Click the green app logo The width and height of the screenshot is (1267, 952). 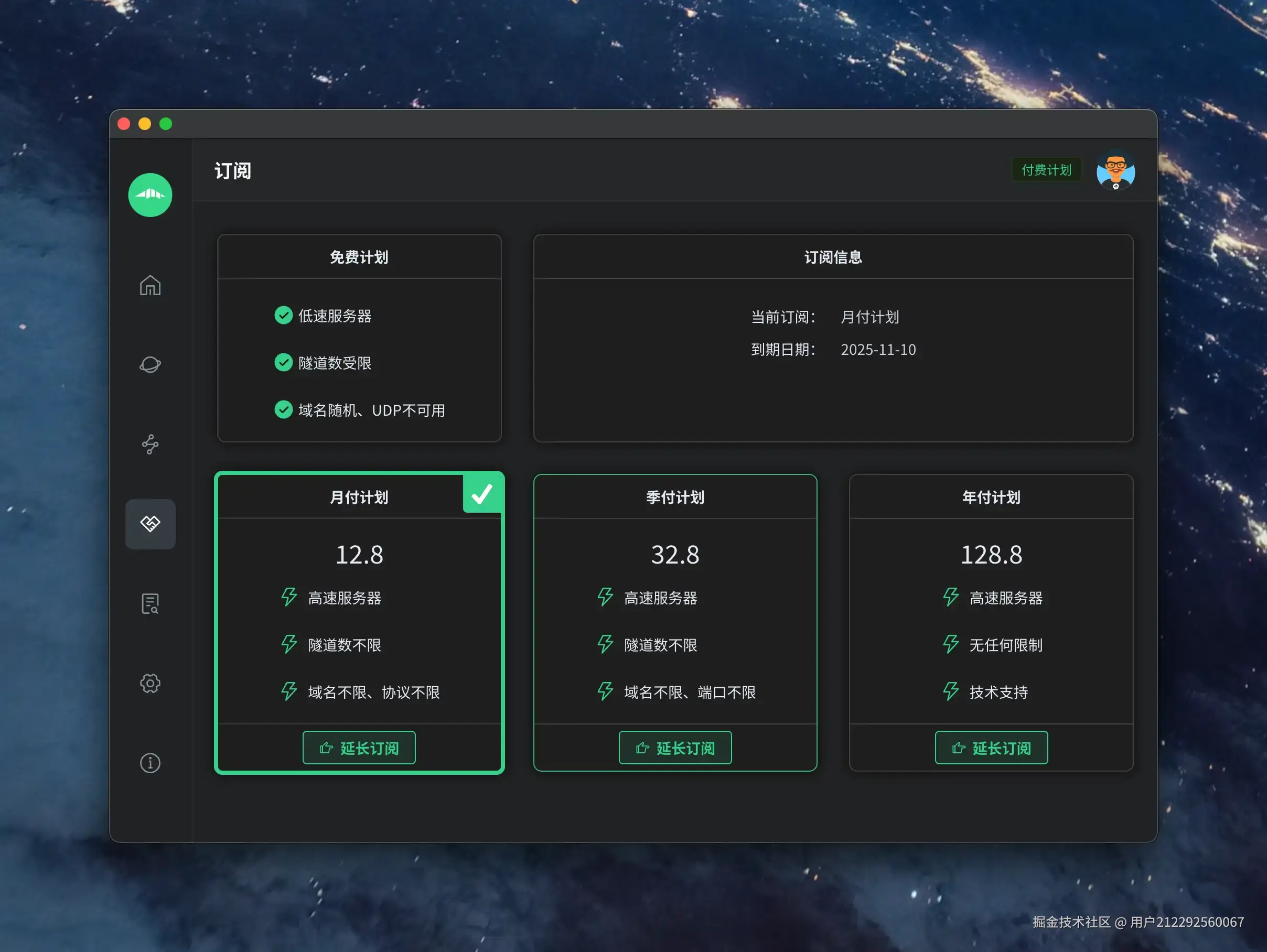(150, 195)
